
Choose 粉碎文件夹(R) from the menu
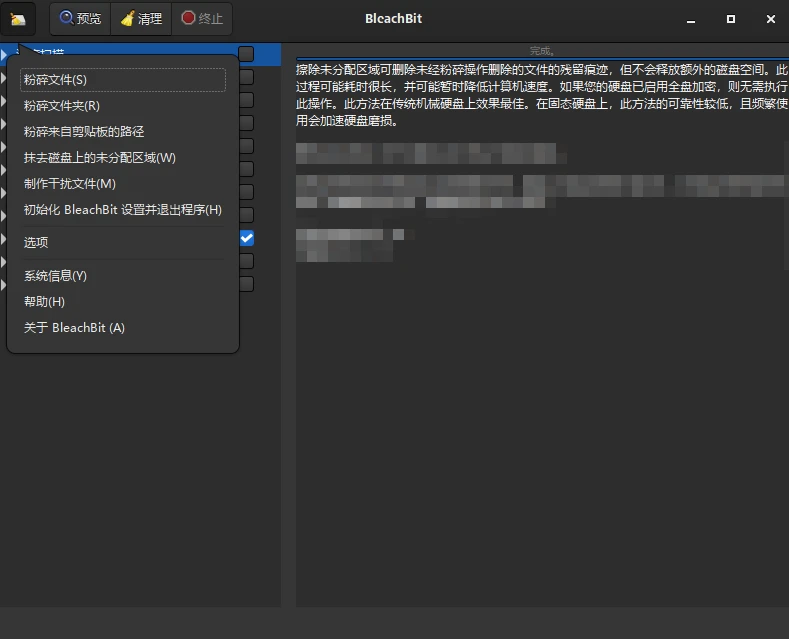click(x=122, y=106)
